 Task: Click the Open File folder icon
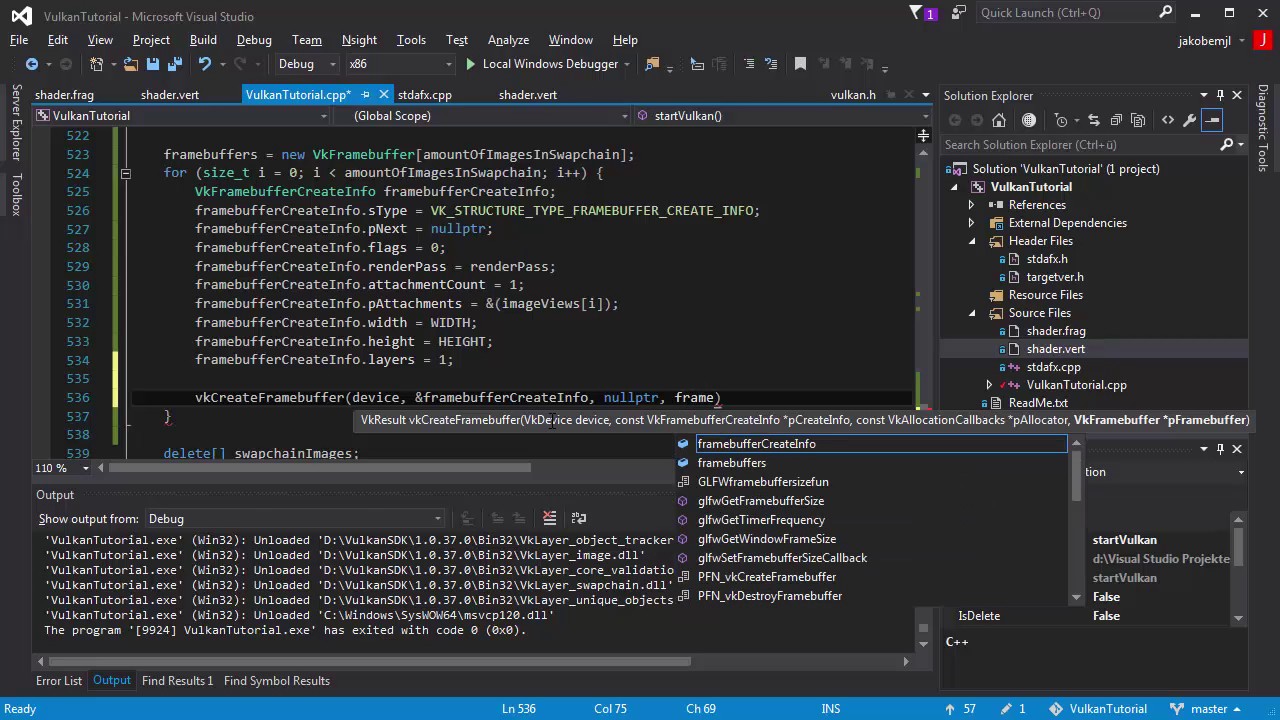[131, 64]
